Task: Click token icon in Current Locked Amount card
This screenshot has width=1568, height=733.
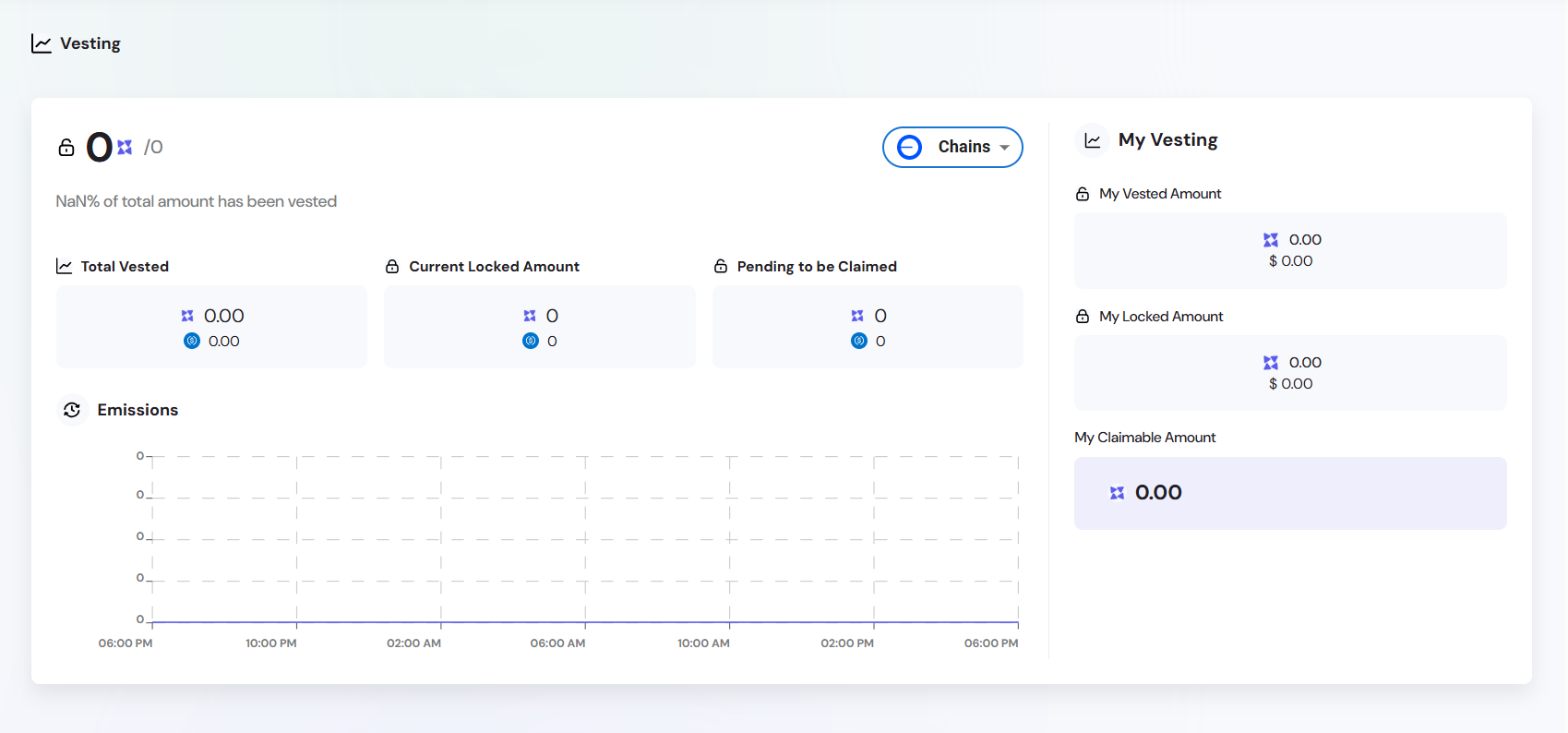Action: (x=530, y=316)
